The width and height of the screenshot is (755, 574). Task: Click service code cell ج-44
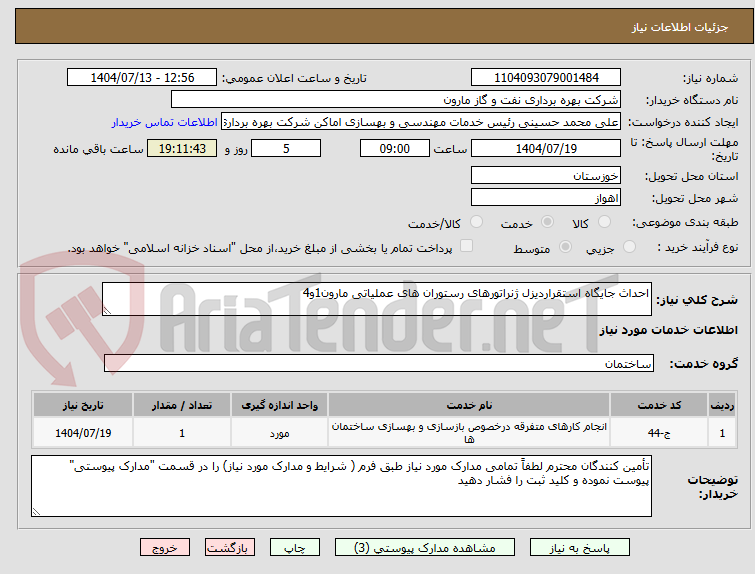pyautogui.click(x=659, y=433)
